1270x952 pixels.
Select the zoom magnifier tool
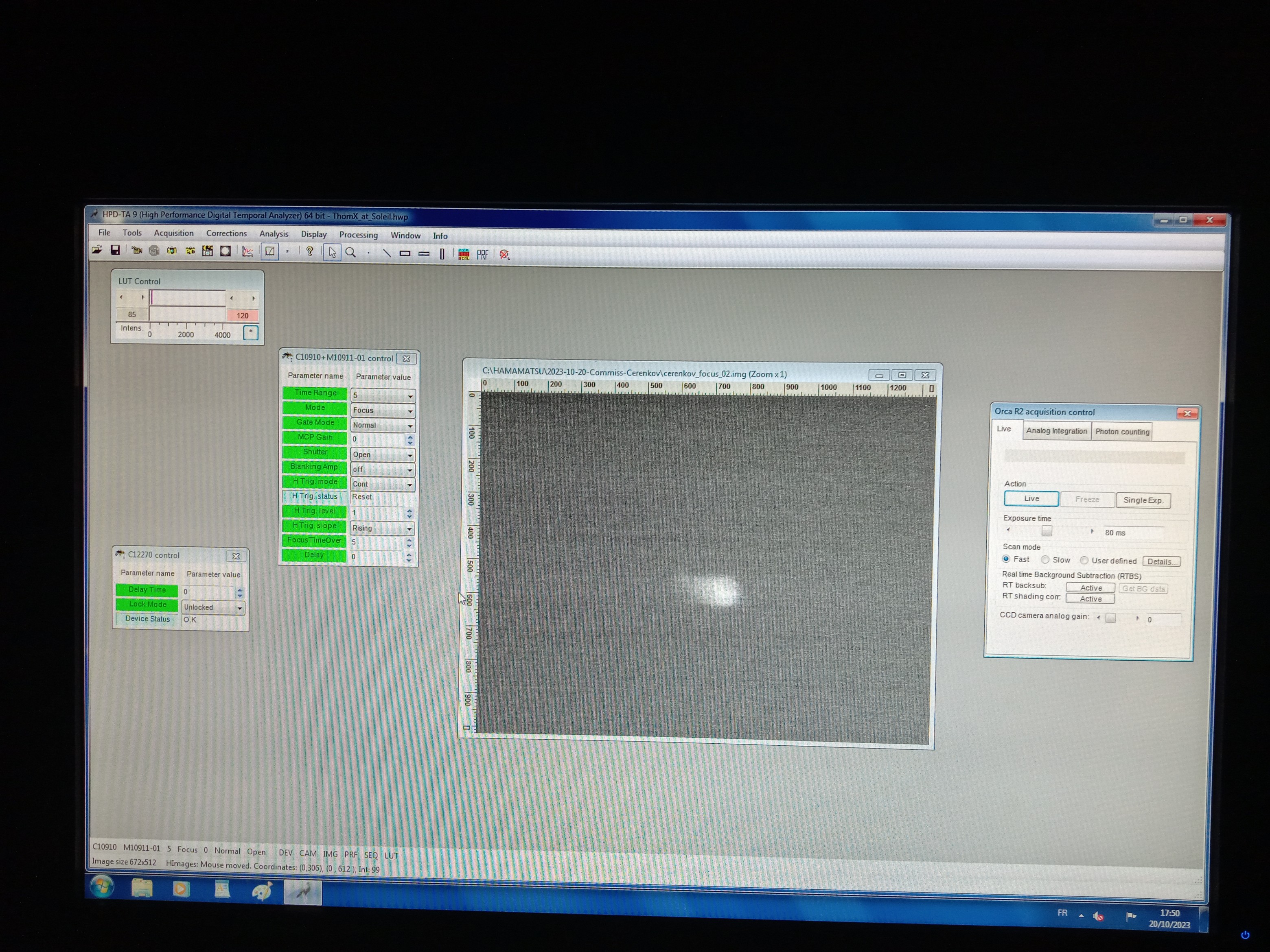click(x=350, y=253)
